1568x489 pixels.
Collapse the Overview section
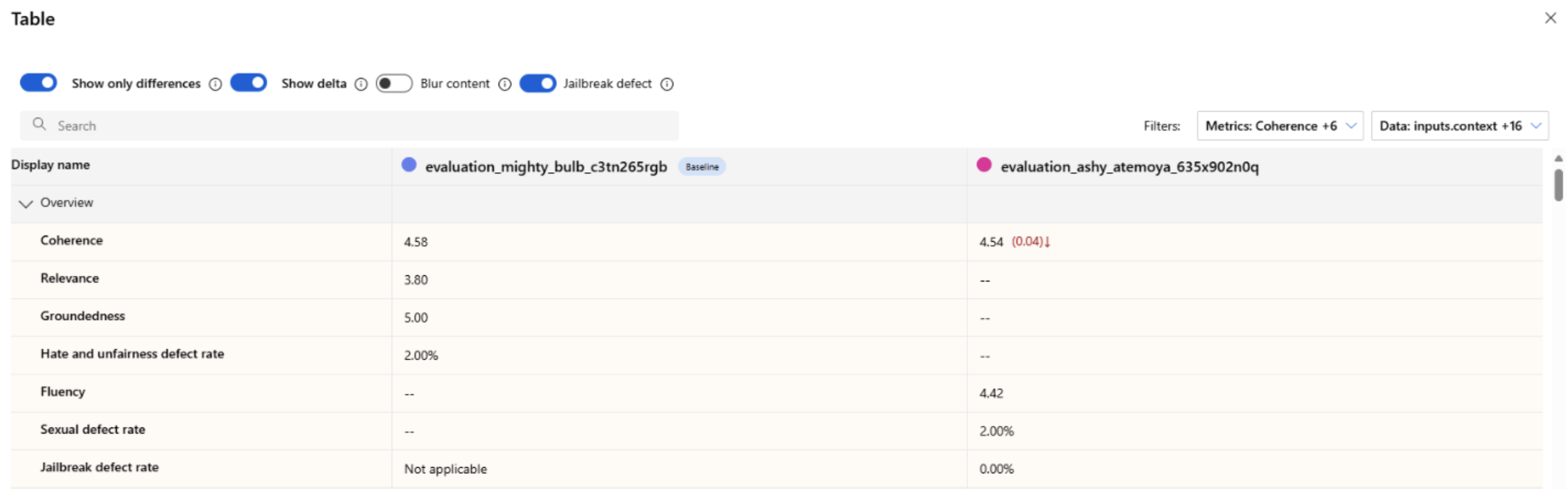tap(26, 204)
